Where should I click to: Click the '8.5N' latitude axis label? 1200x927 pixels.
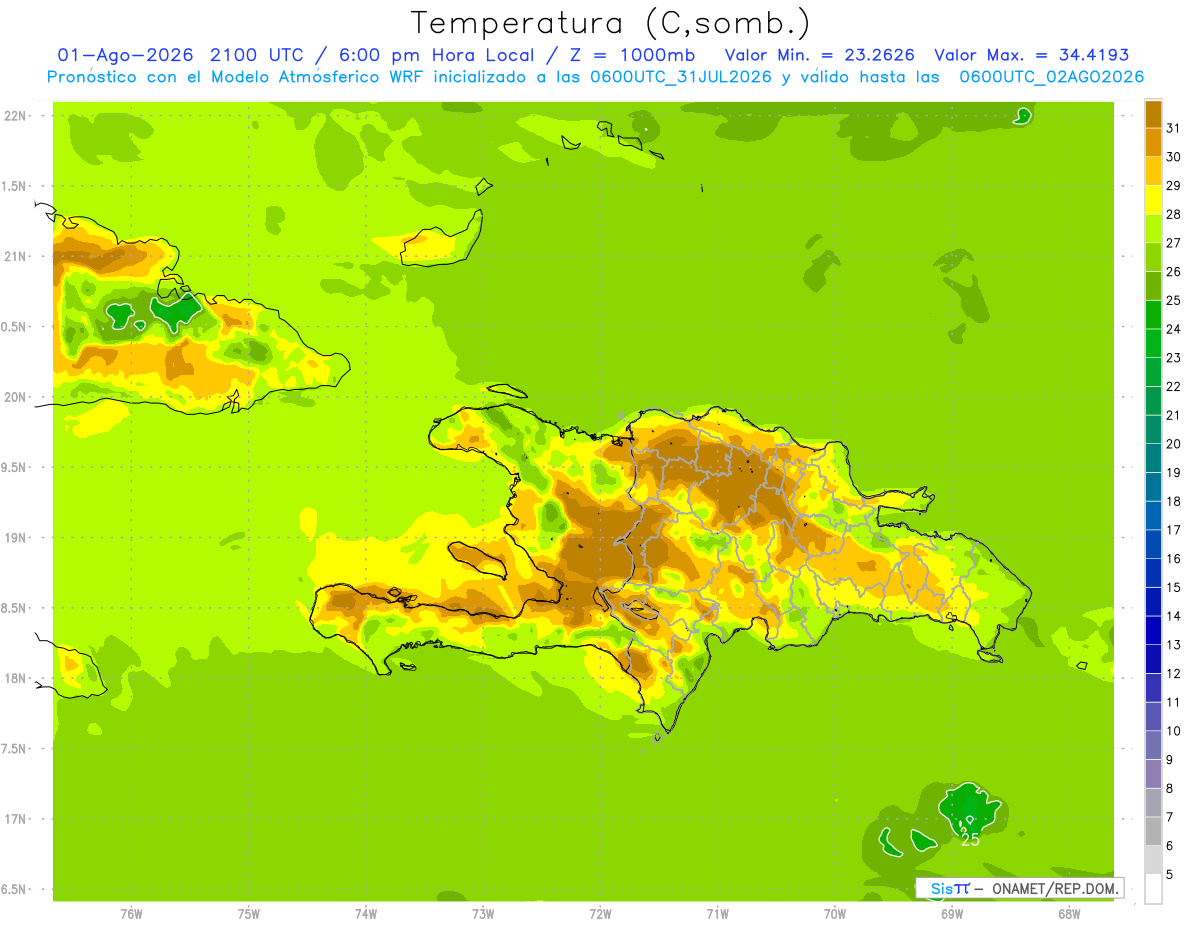pos(15,609)
